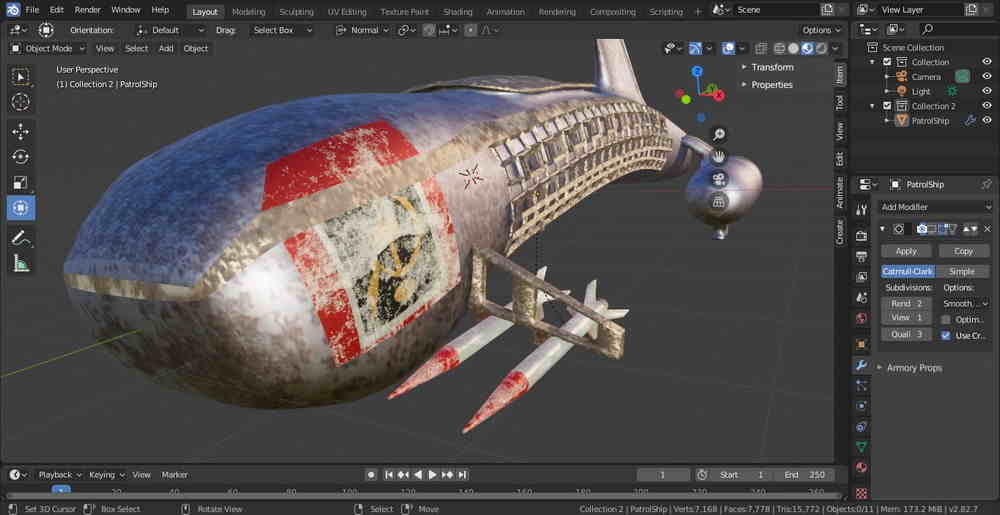Click the camera view icon in viewport

pos(718,179)
